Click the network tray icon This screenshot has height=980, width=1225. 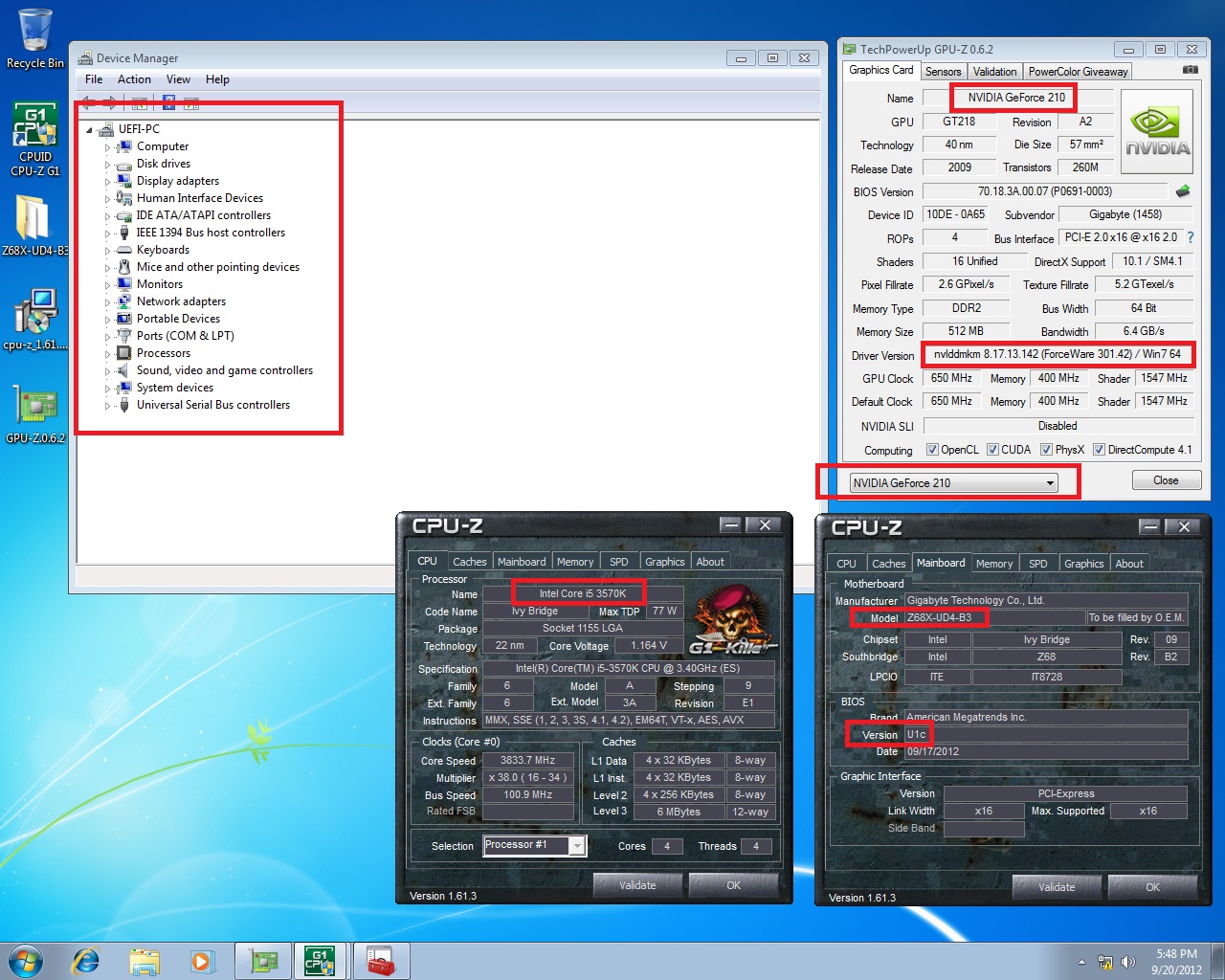1105,962
